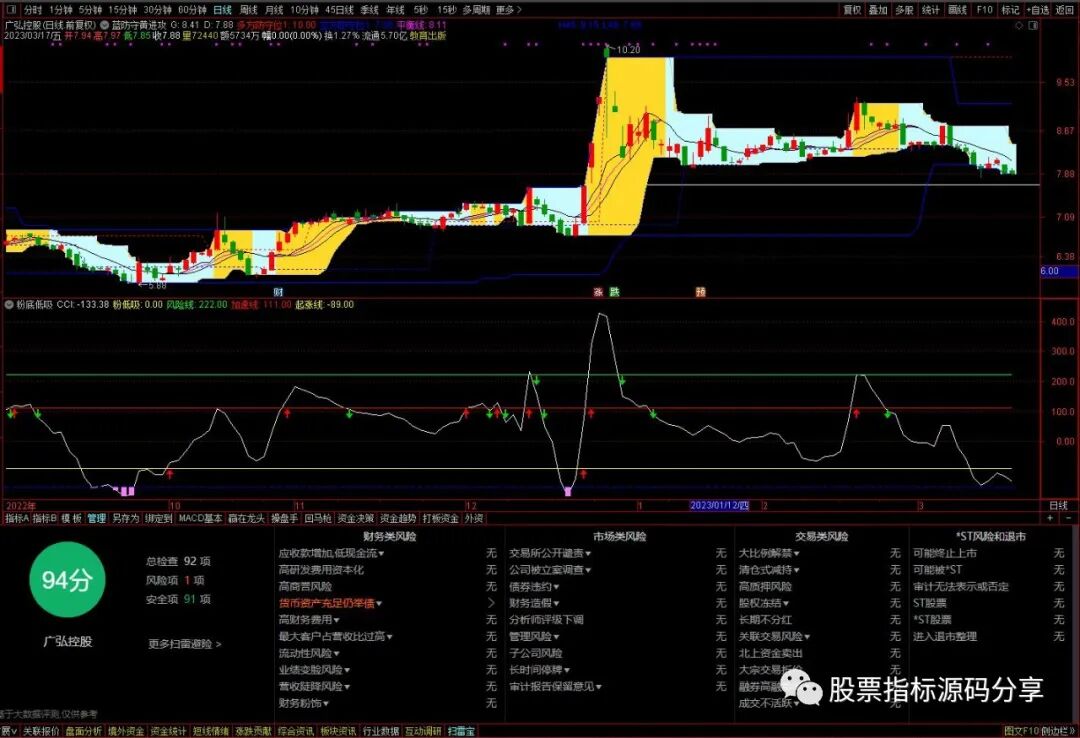Click the minus zoom icon right of timeline
Screen dimensions: 1080x738
pos(1069,517)
